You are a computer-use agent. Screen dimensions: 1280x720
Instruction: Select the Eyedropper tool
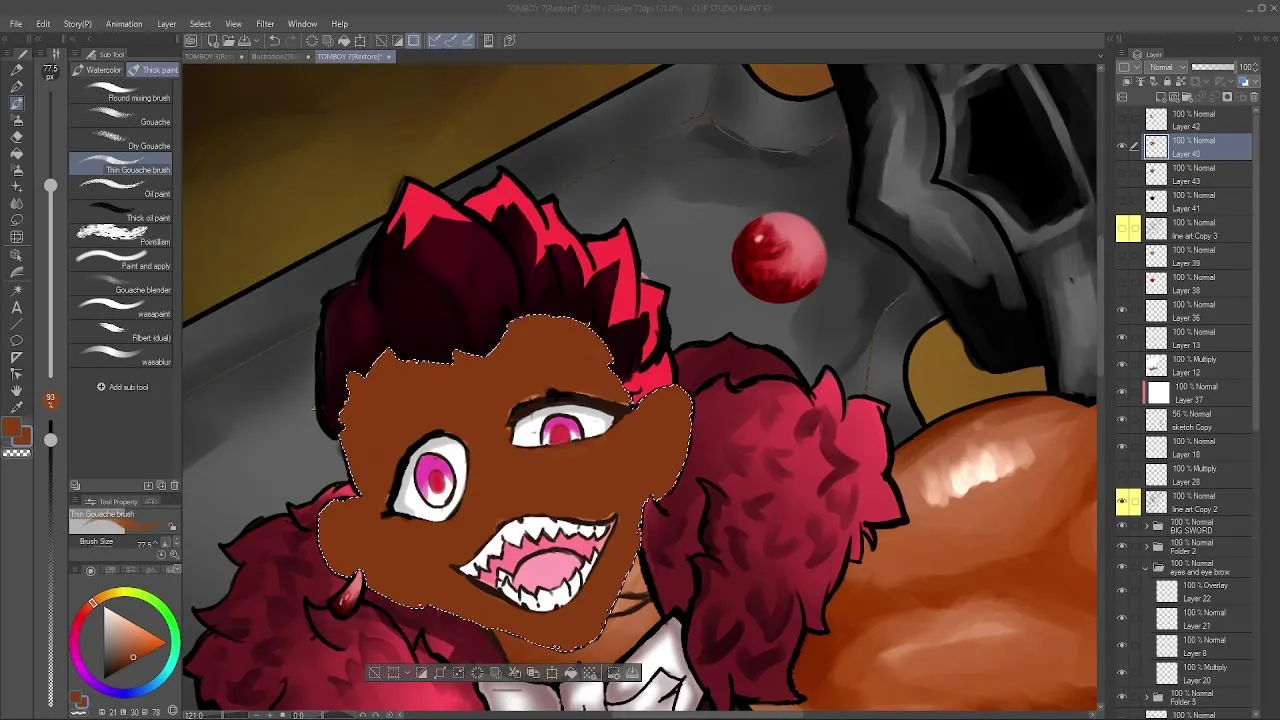click(17, 406)
